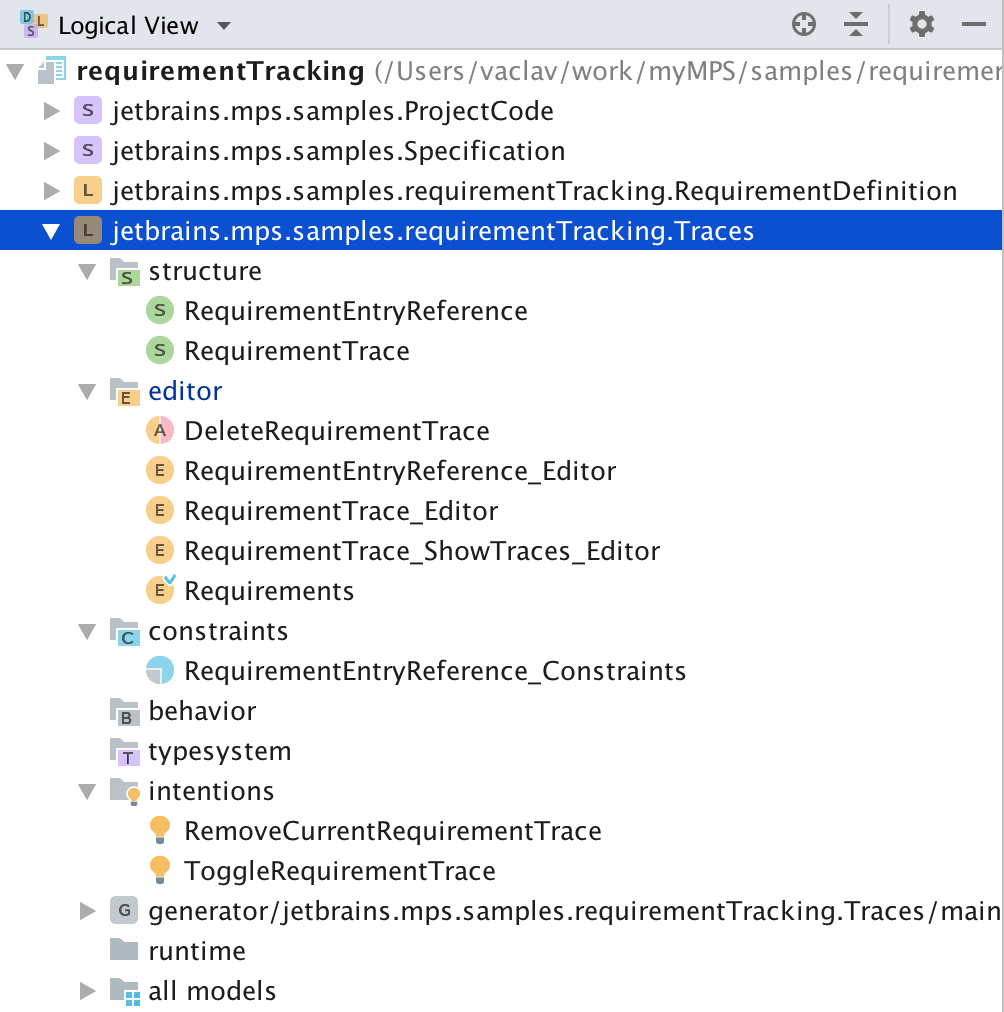Click the structure folder icon
Screen dimensions: 1004x1012
coord(124,271)
